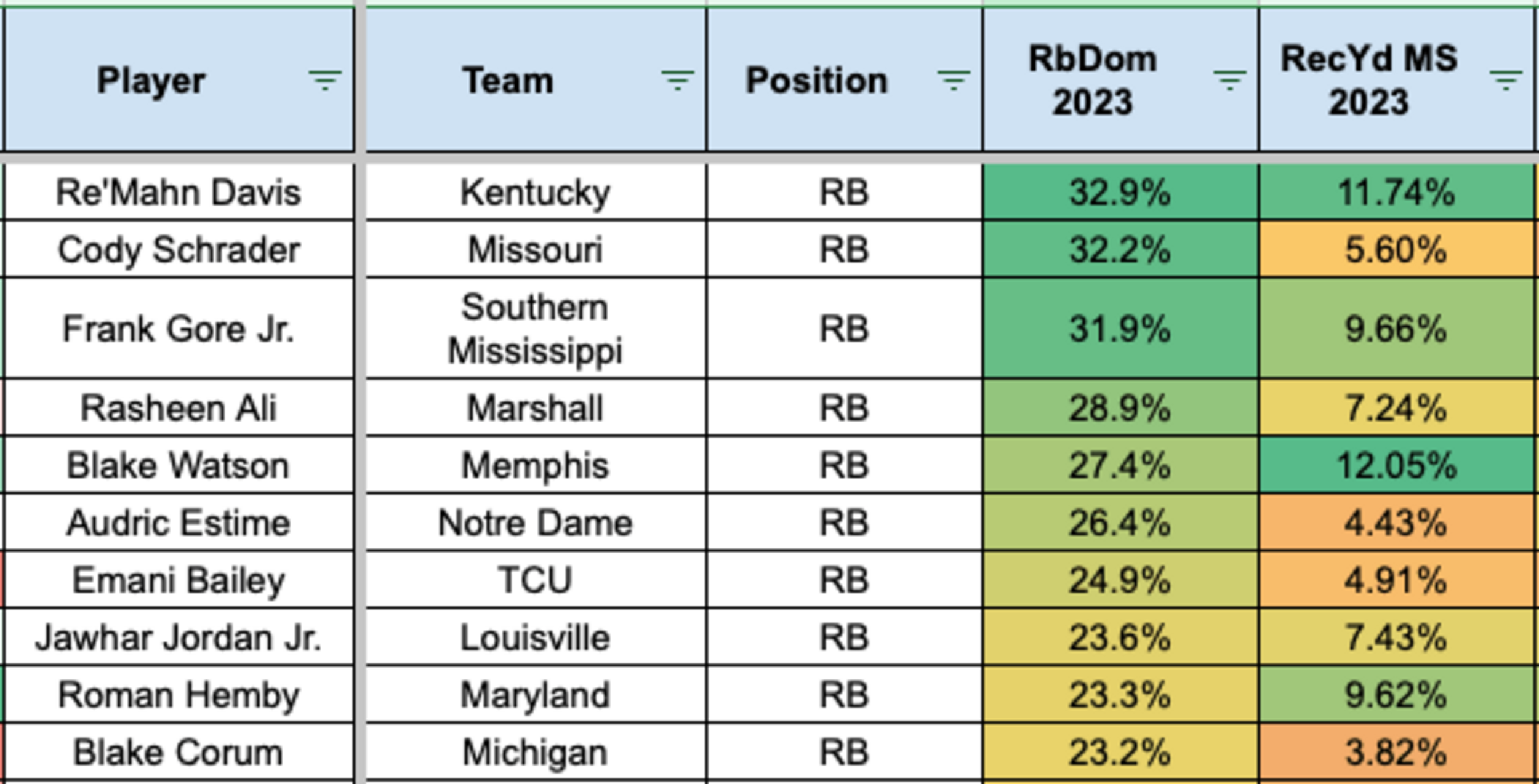Open the Position column filter icon

coord(954,80)
